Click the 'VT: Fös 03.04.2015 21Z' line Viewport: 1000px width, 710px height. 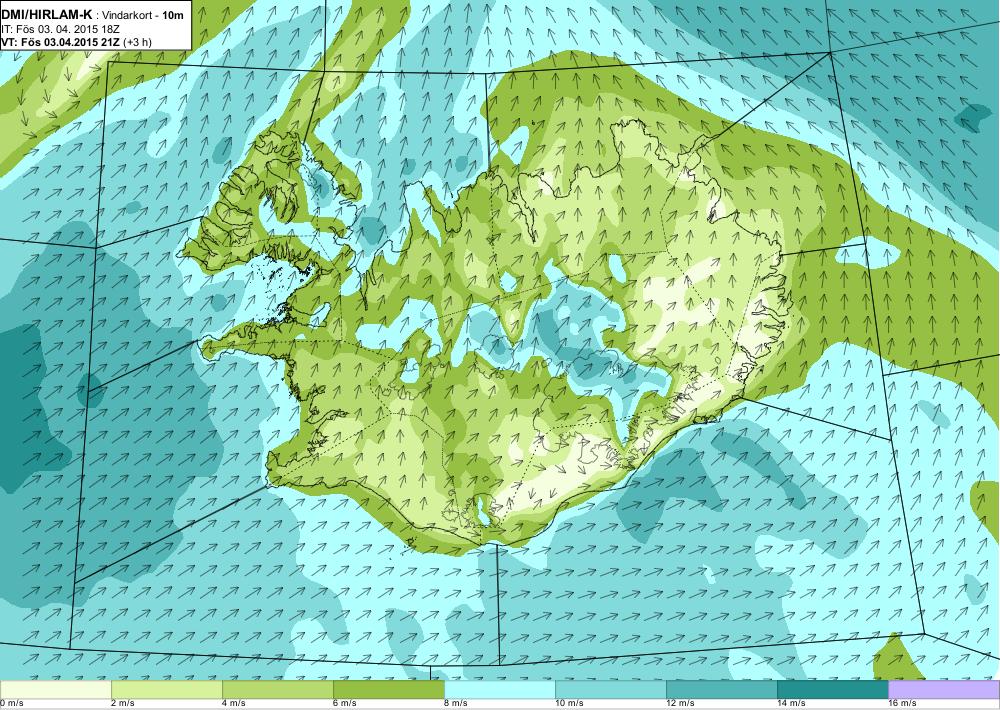click(62, 42)
